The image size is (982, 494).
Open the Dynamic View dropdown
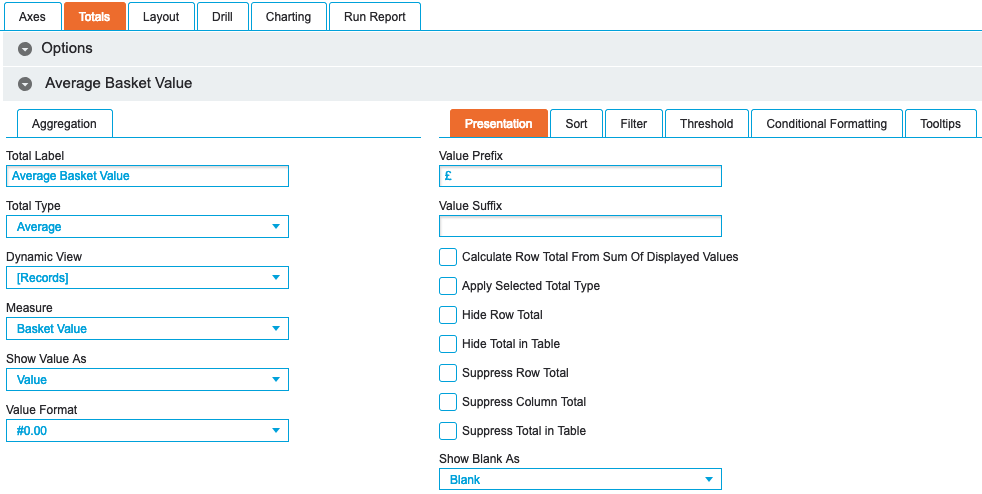coord(147,278)
